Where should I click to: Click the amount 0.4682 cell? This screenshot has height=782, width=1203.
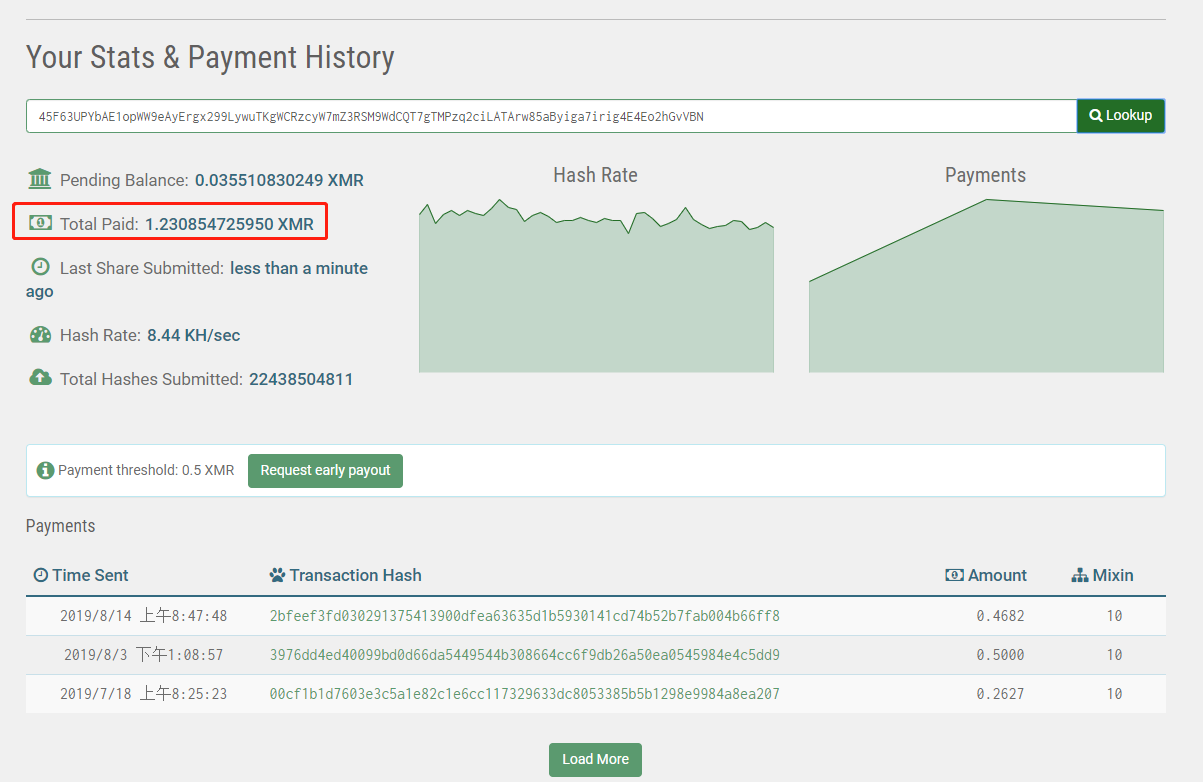tap(1000, 616)
